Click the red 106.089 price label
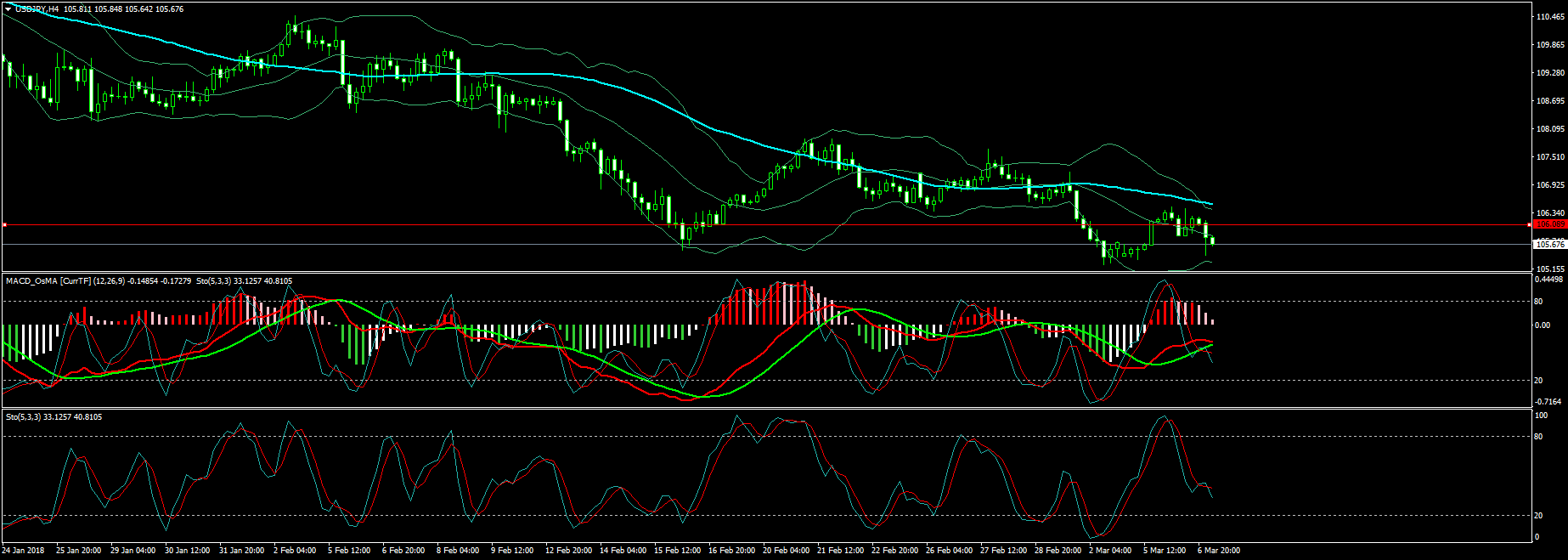The width and height of the screenshot is (1568, 560). [x=1550, y=224]
